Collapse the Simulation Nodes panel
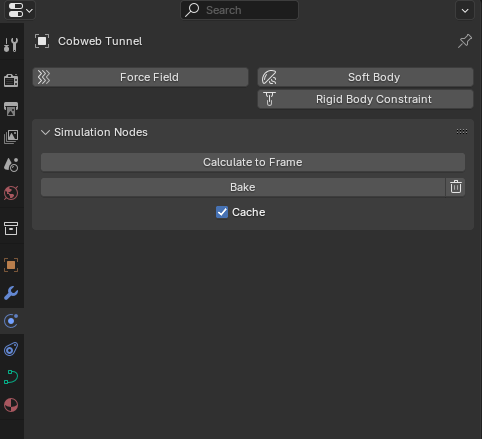Screen dimensions: 482x439 point(45,132)
